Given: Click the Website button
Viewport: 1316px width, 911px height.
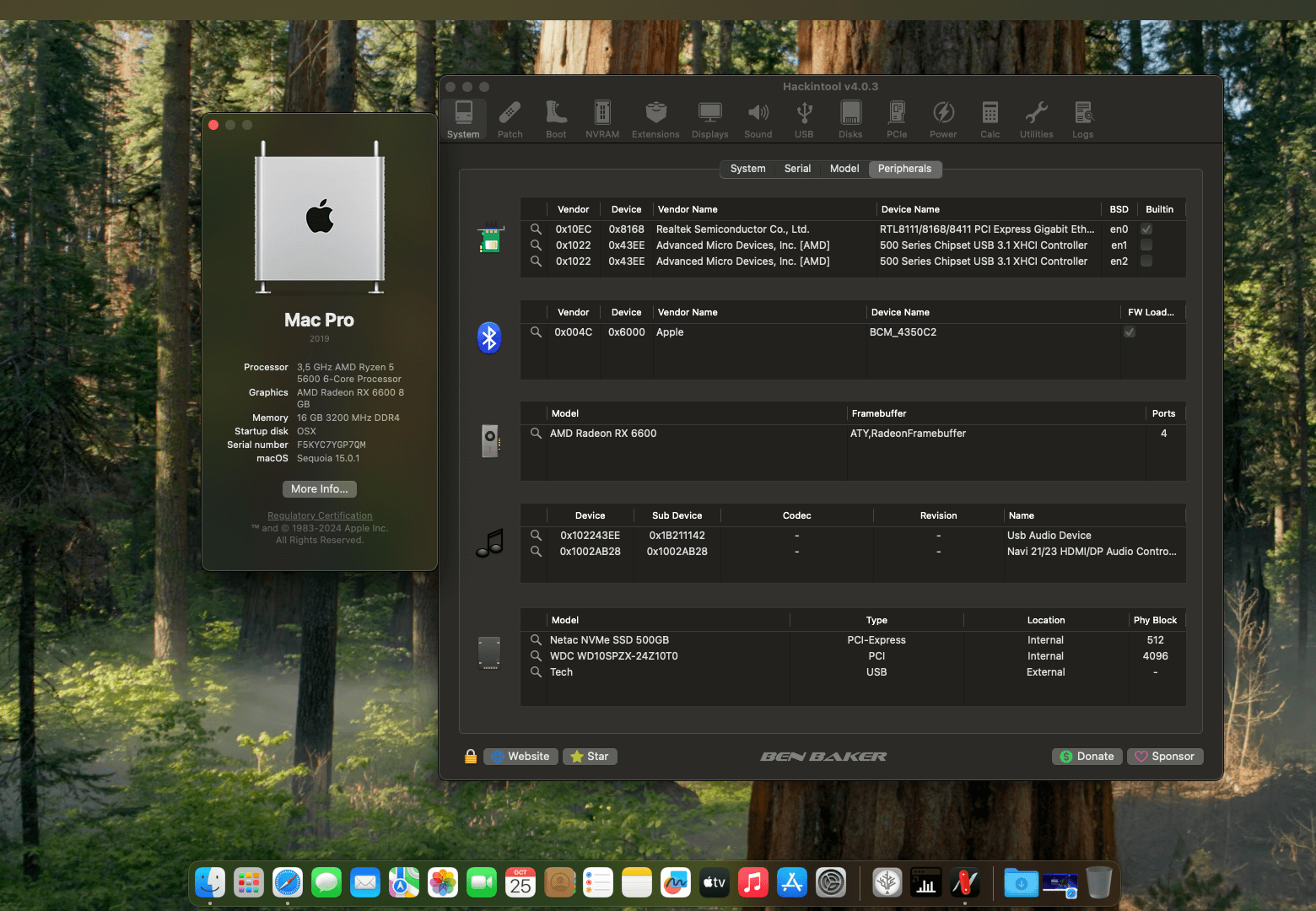Looking at the screenshot, I should (520, 757).
